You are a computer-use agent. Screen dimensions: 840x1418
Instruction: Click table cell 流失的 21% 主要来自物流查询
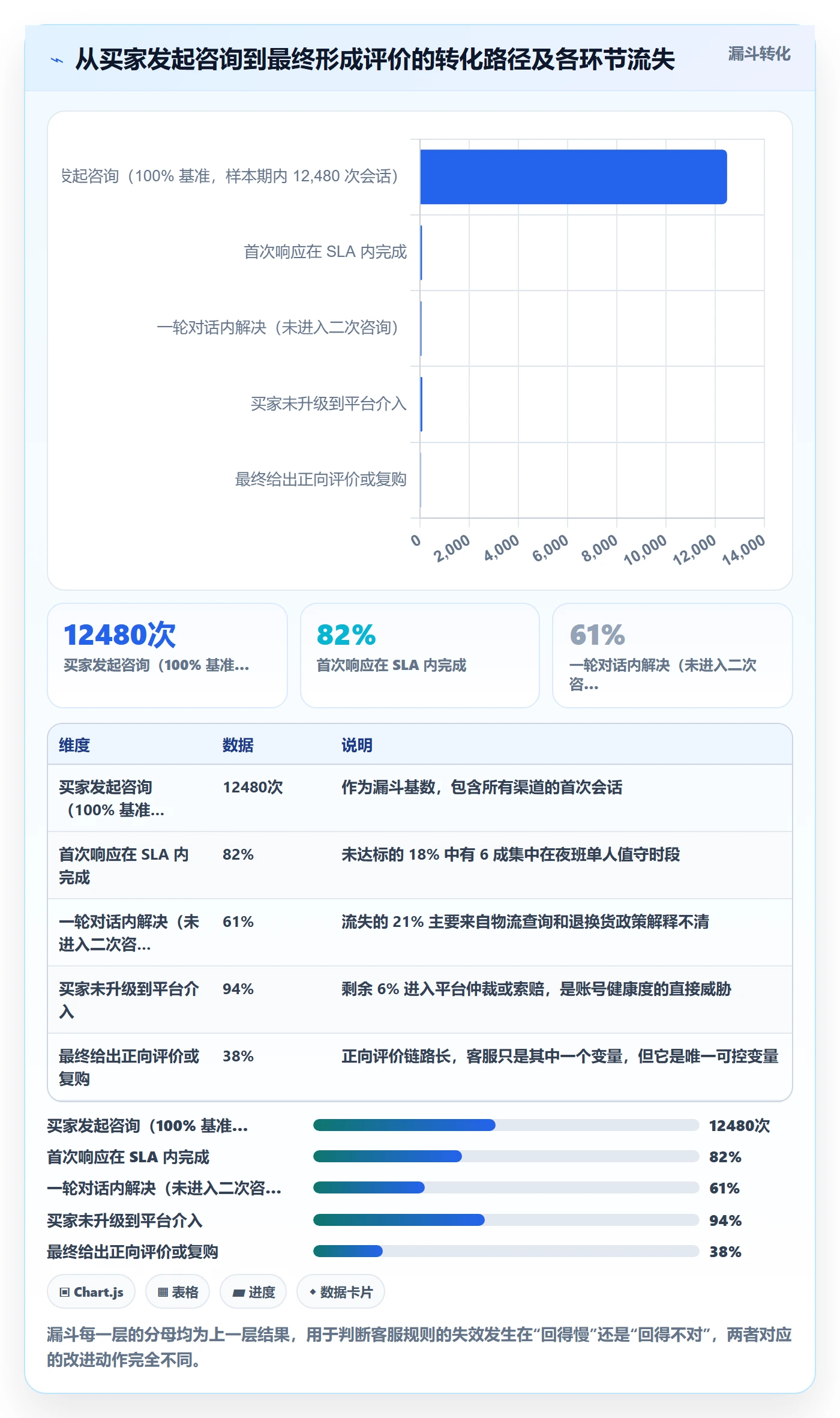pyautogui.click(x=525, y=922)
